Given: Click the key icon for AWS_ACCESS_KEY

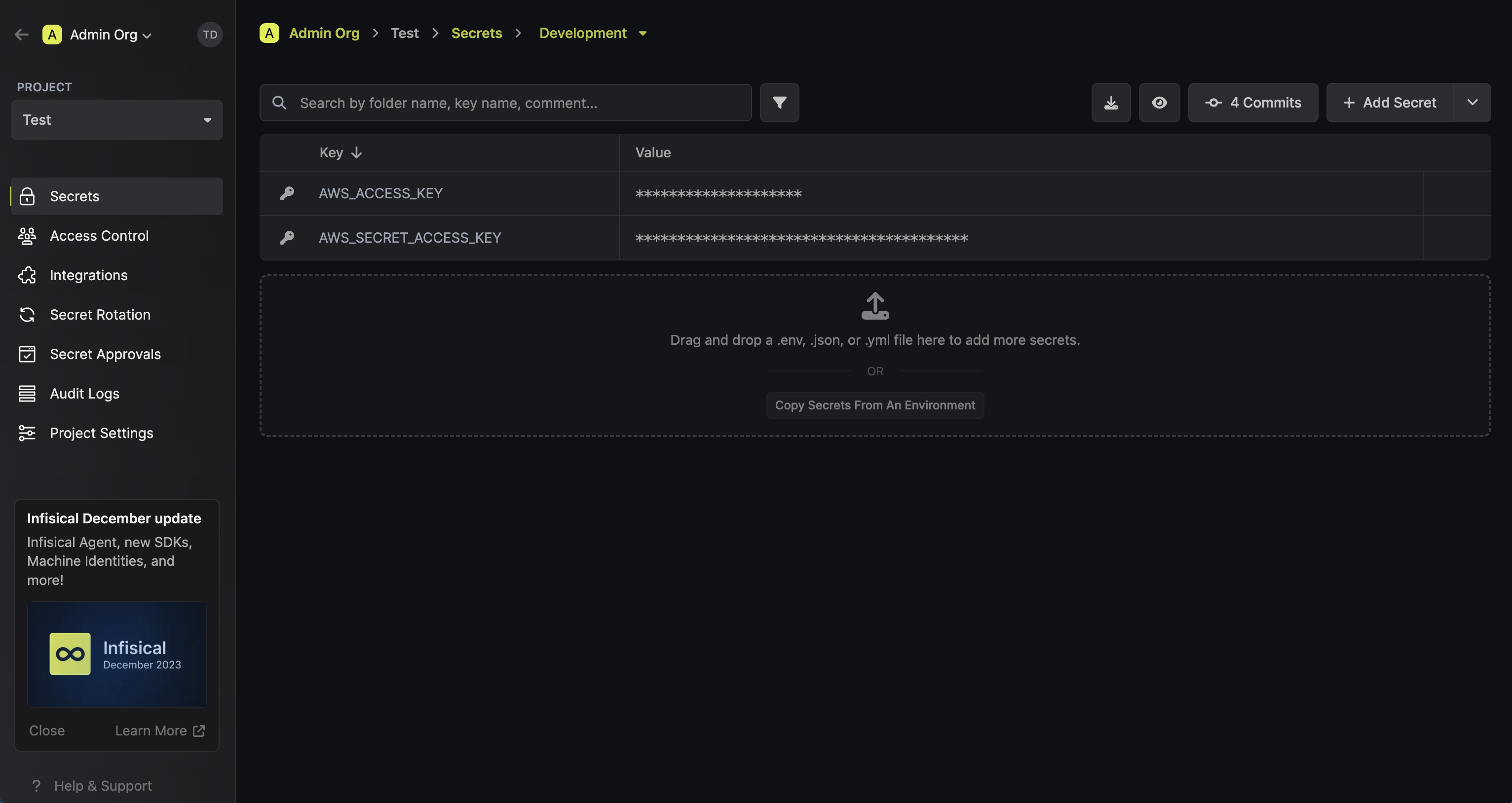Looking at the screenshot, I should click(287, 193).
